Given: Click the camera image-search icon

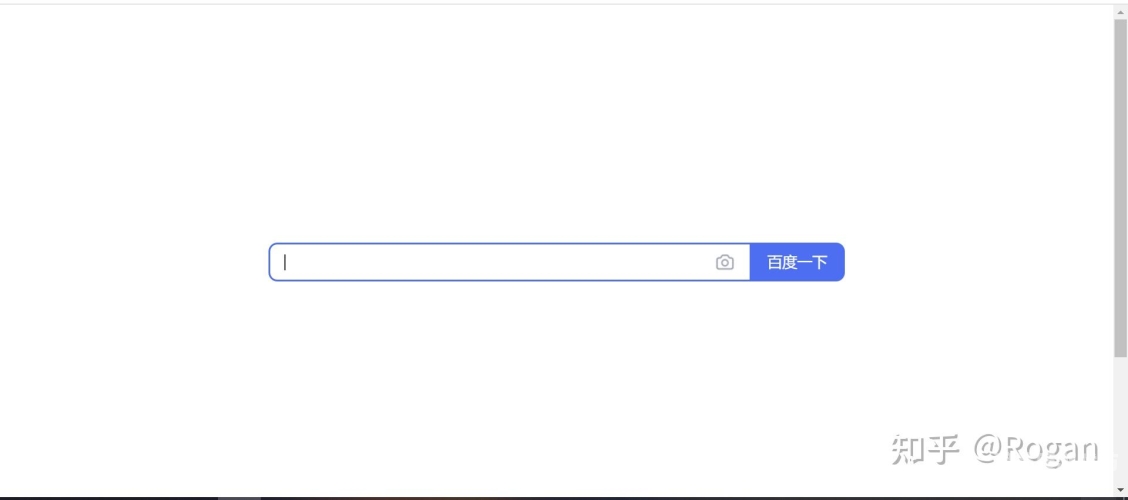Looking at the screenshot, I should click(725, 262).
